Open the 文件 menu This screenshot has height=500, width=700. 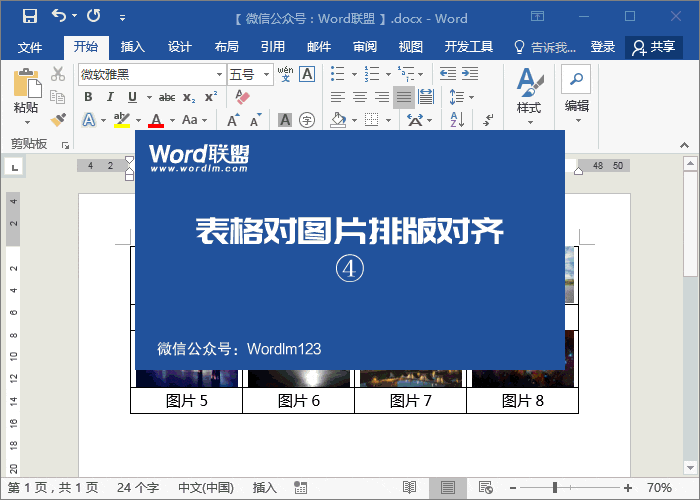(x=30, y=47)
